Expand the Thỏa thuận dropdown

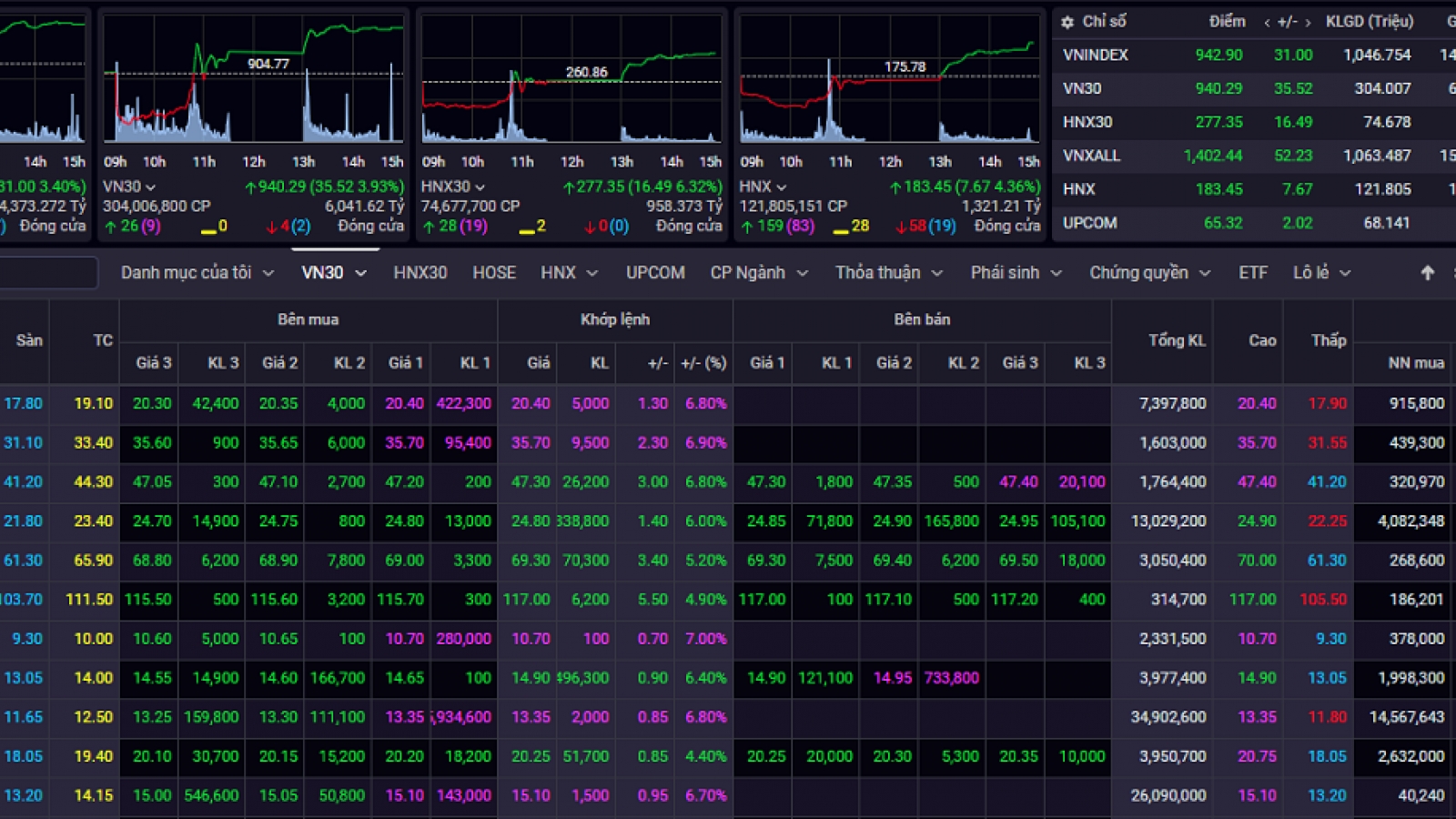click(x=937, y=273)
